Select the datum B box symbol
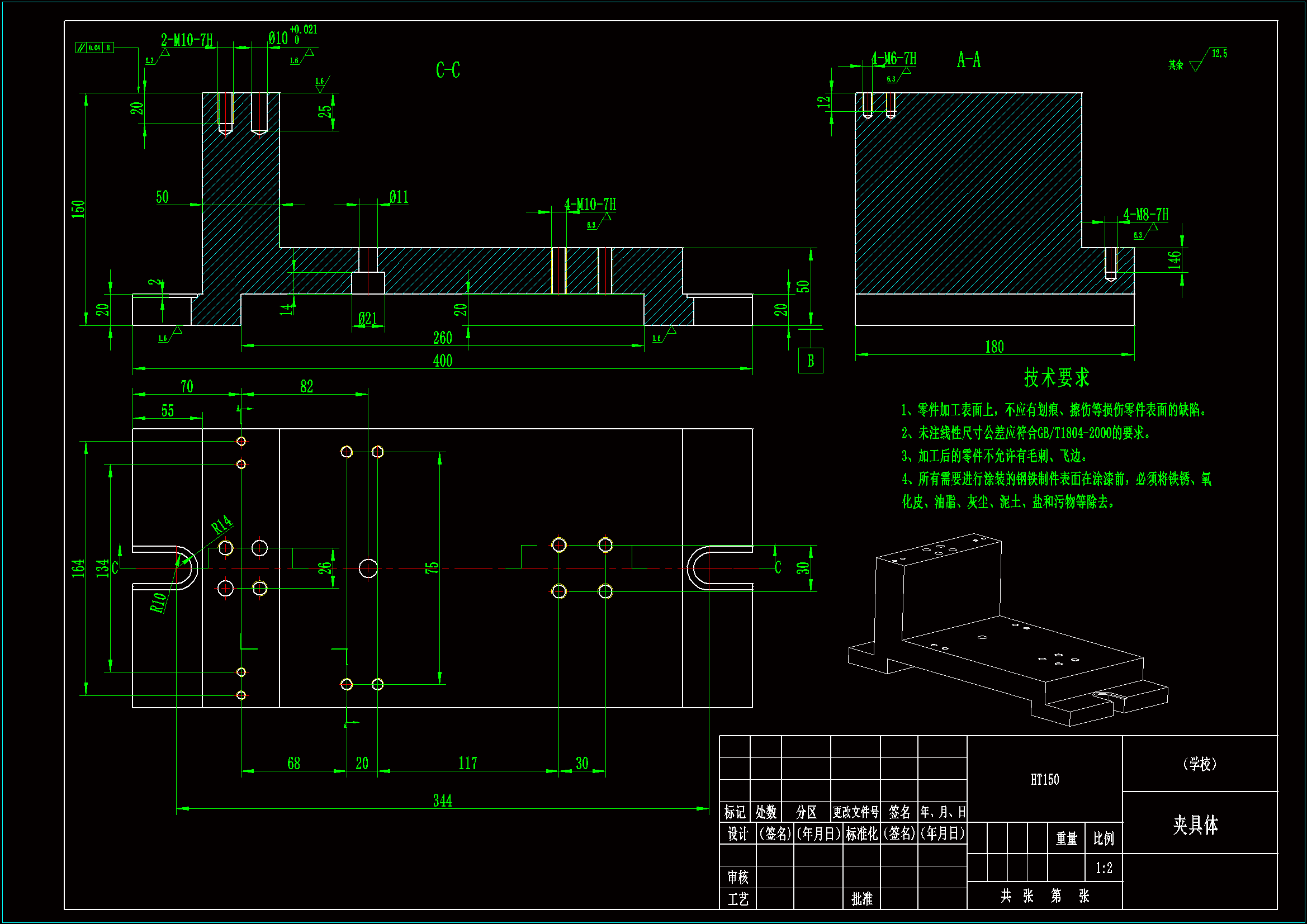The height and width of the screenshot is (924, 1307). (x=810, y=361)
